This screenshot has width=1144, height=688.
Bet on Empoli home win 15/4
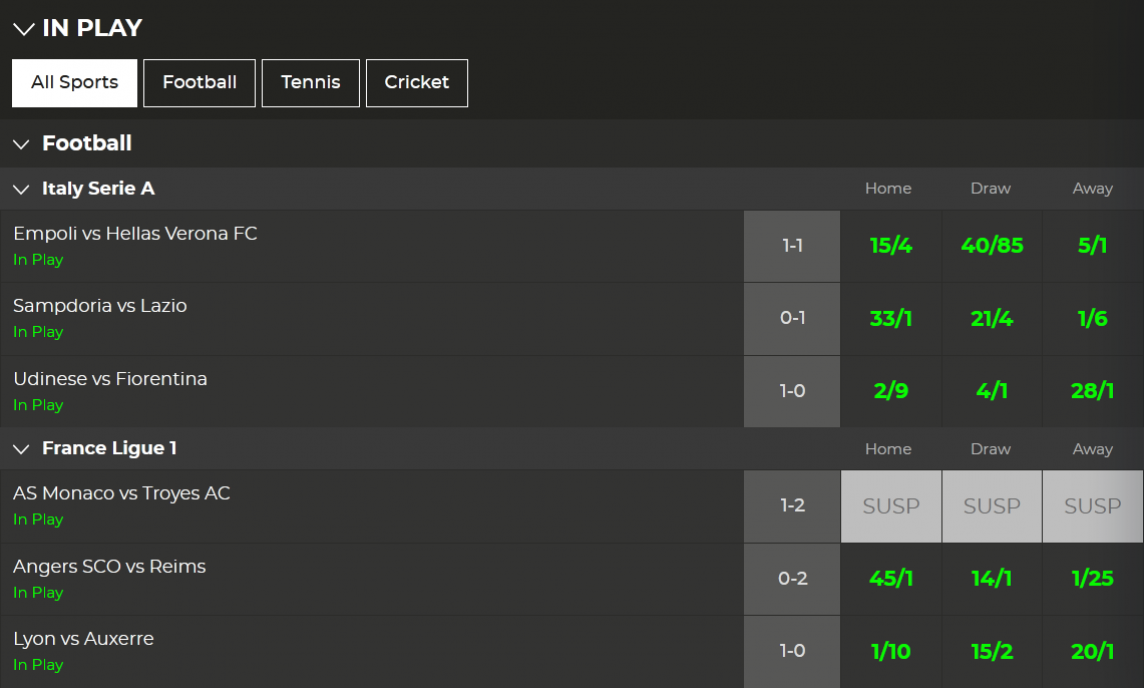pos(890,246)
